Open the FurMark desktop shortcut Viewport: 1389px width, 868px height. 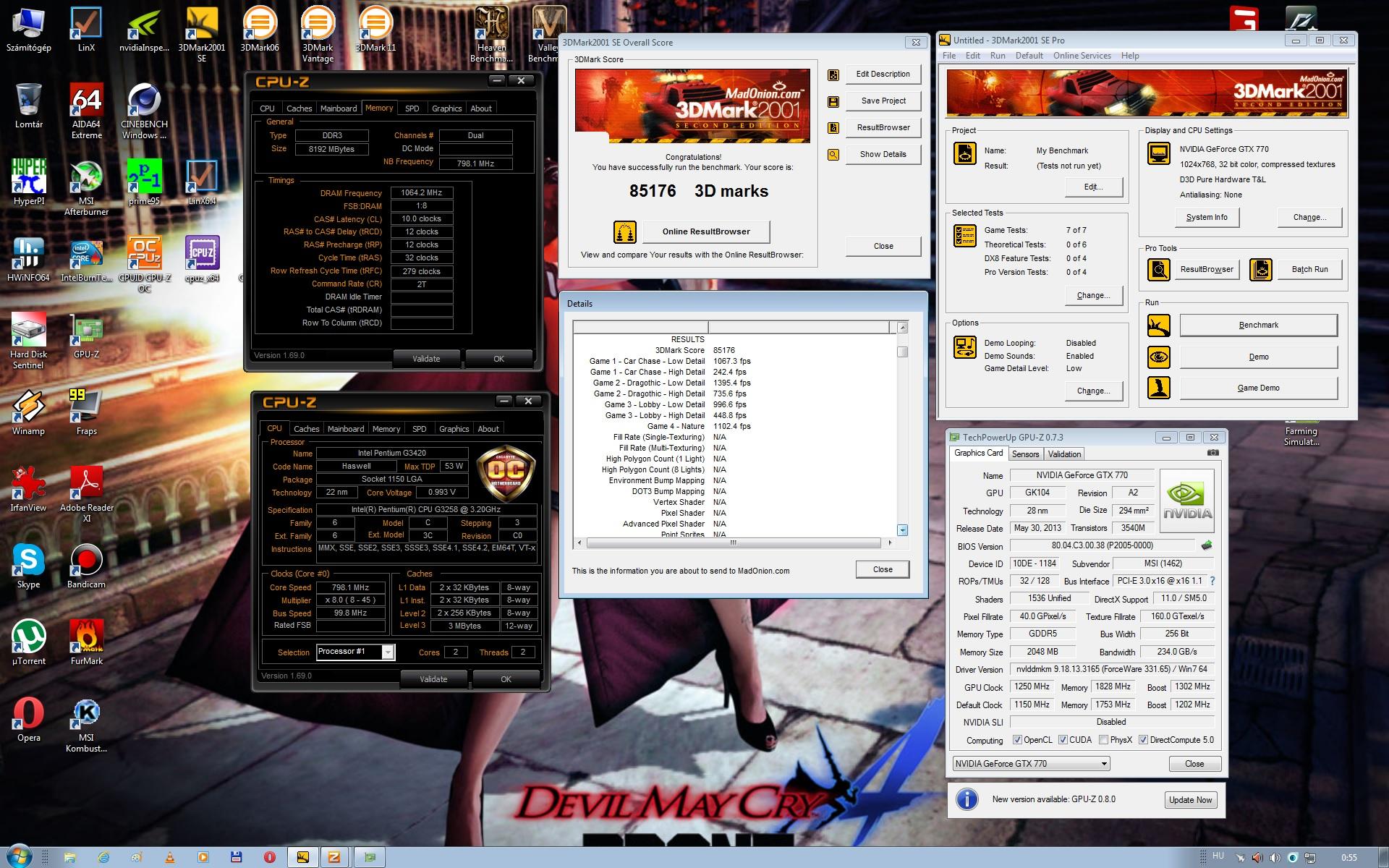(x=86, y=637)
